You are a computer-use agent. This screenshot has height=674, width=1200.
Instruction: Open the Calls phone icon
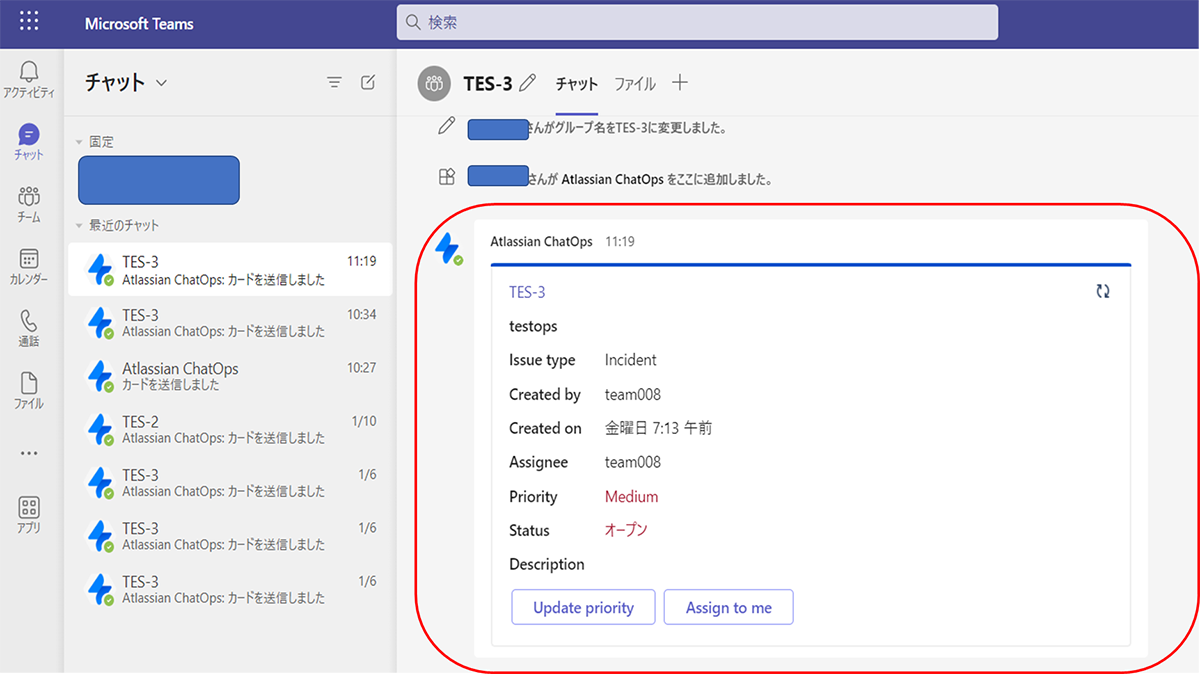click(x=29, y=321)
